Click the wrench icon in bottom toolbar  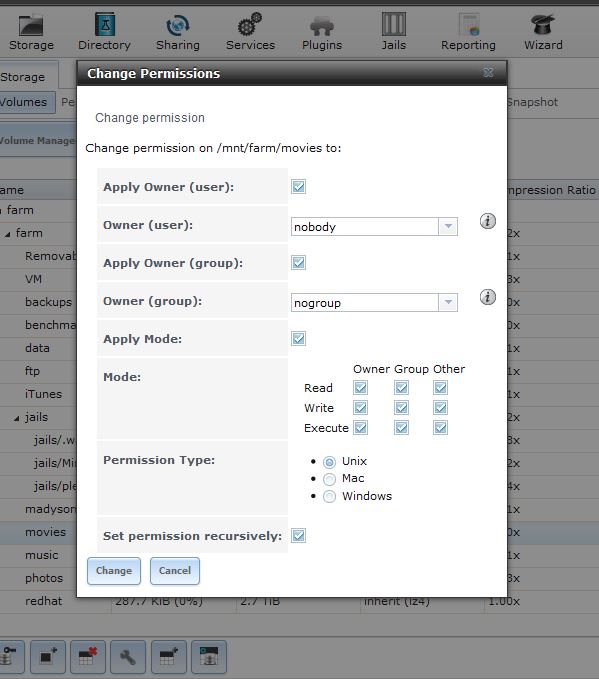coord(127,657)
